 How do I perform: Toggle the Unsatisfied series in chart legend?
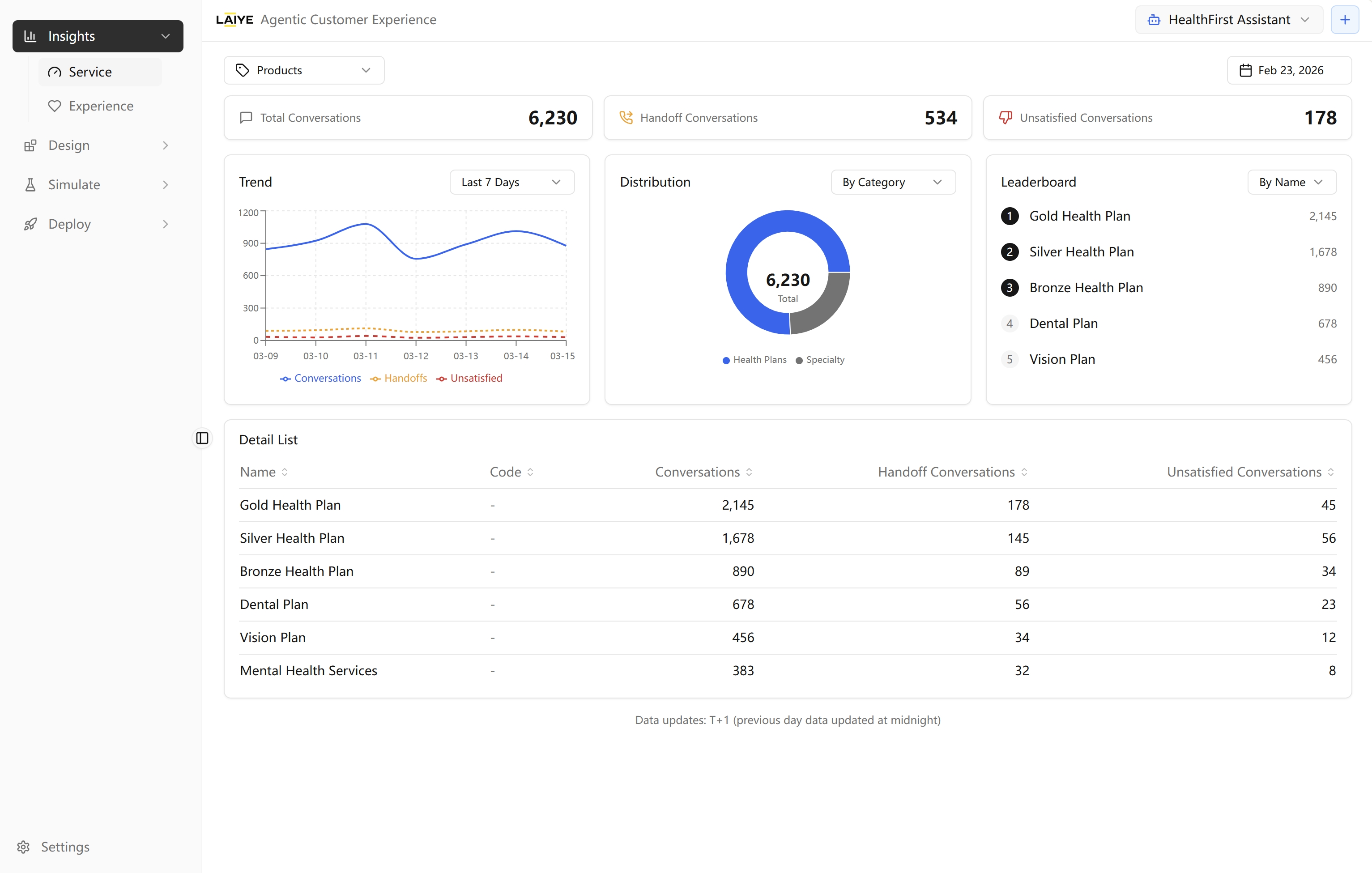(469, 379)
